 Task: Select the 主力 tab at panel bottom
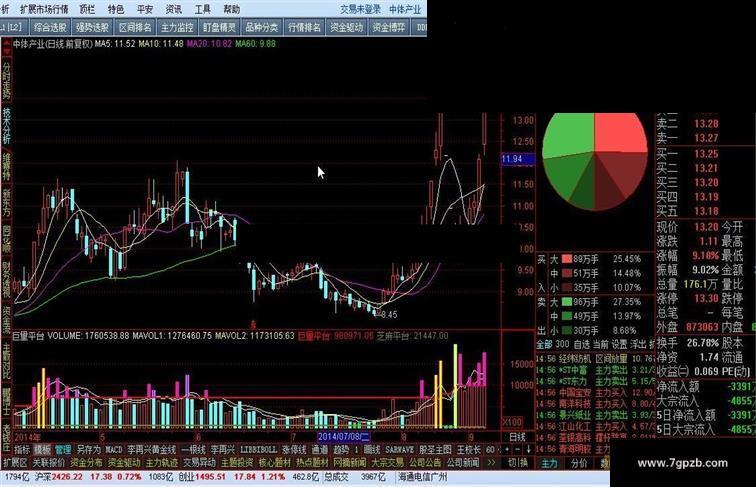coord(549,463)
